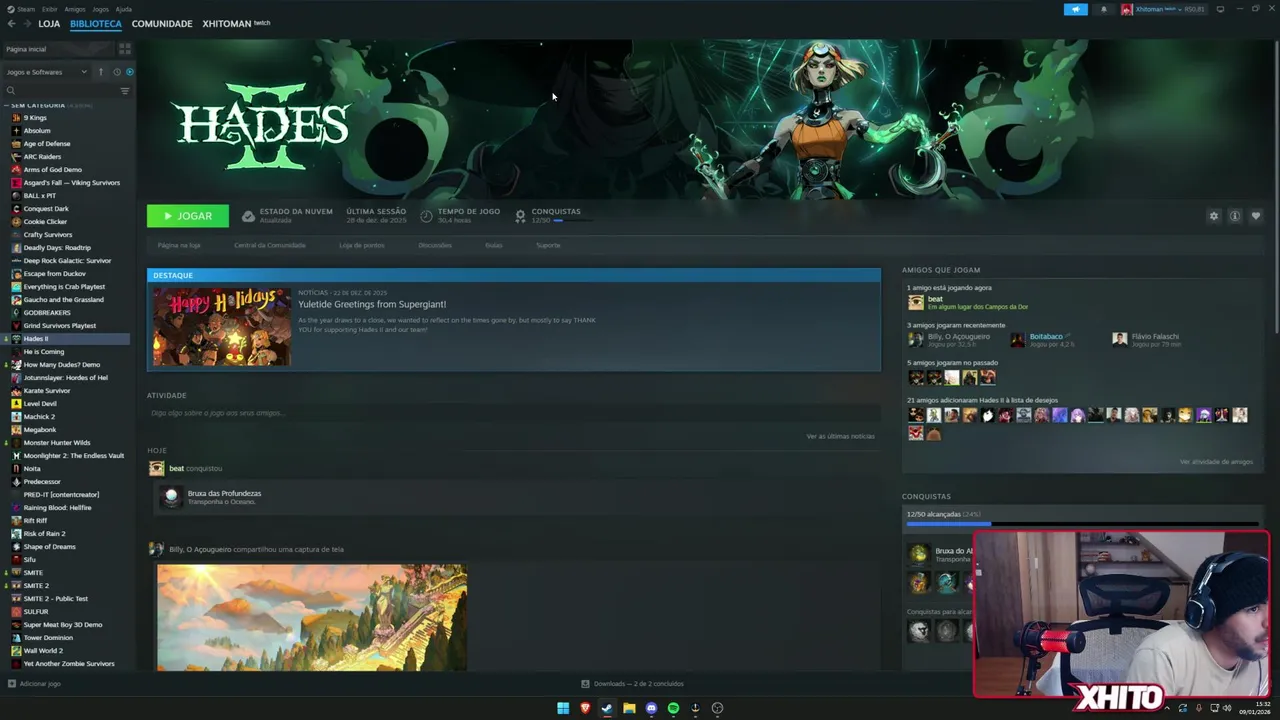Open the Amigos menu
1280x720 pixels.
(x=75, y=9)
